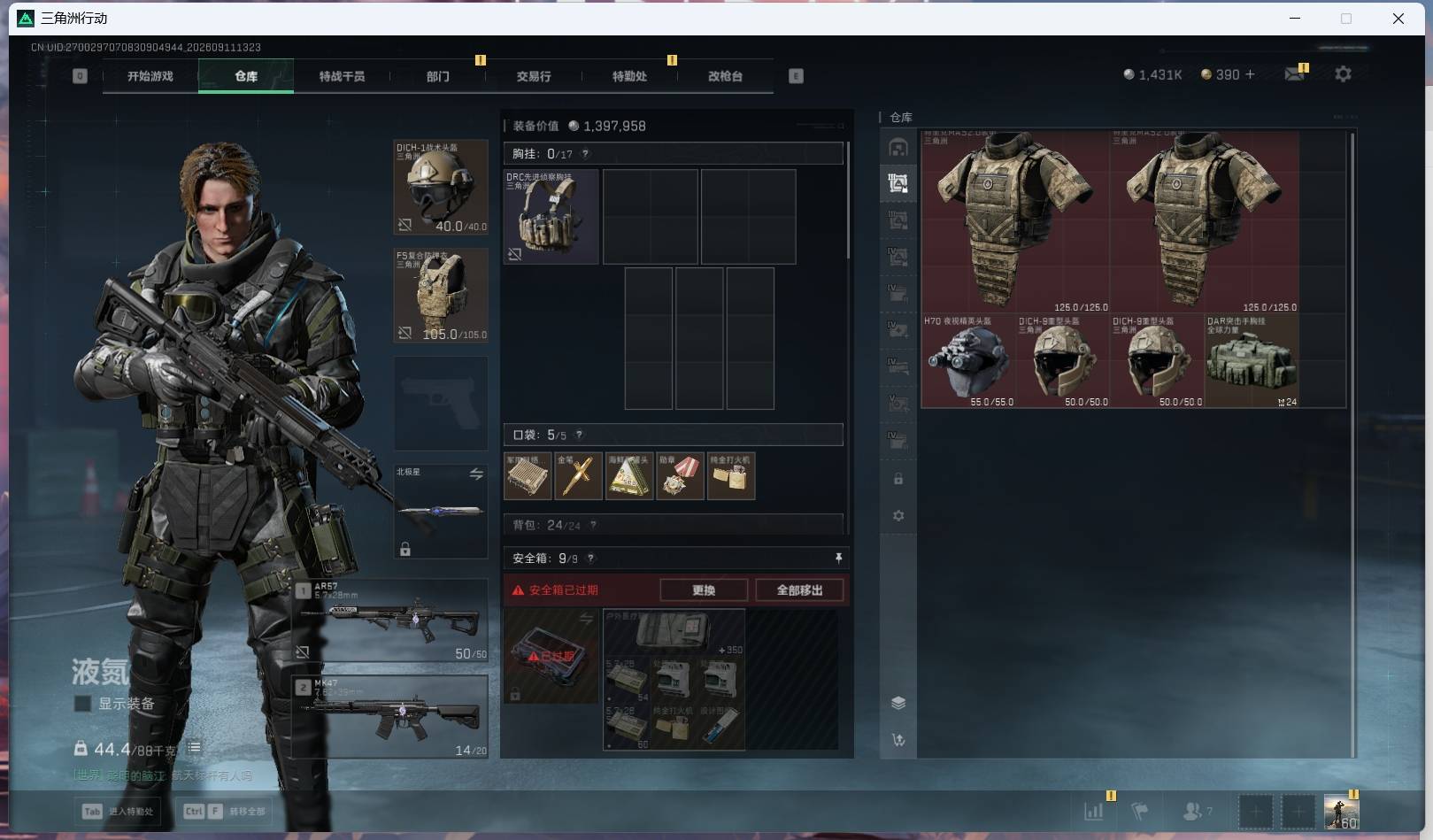1433x840 pixels.
Task: Click the lock icon in warehouse sidebar
Action: tap(898, 479)
